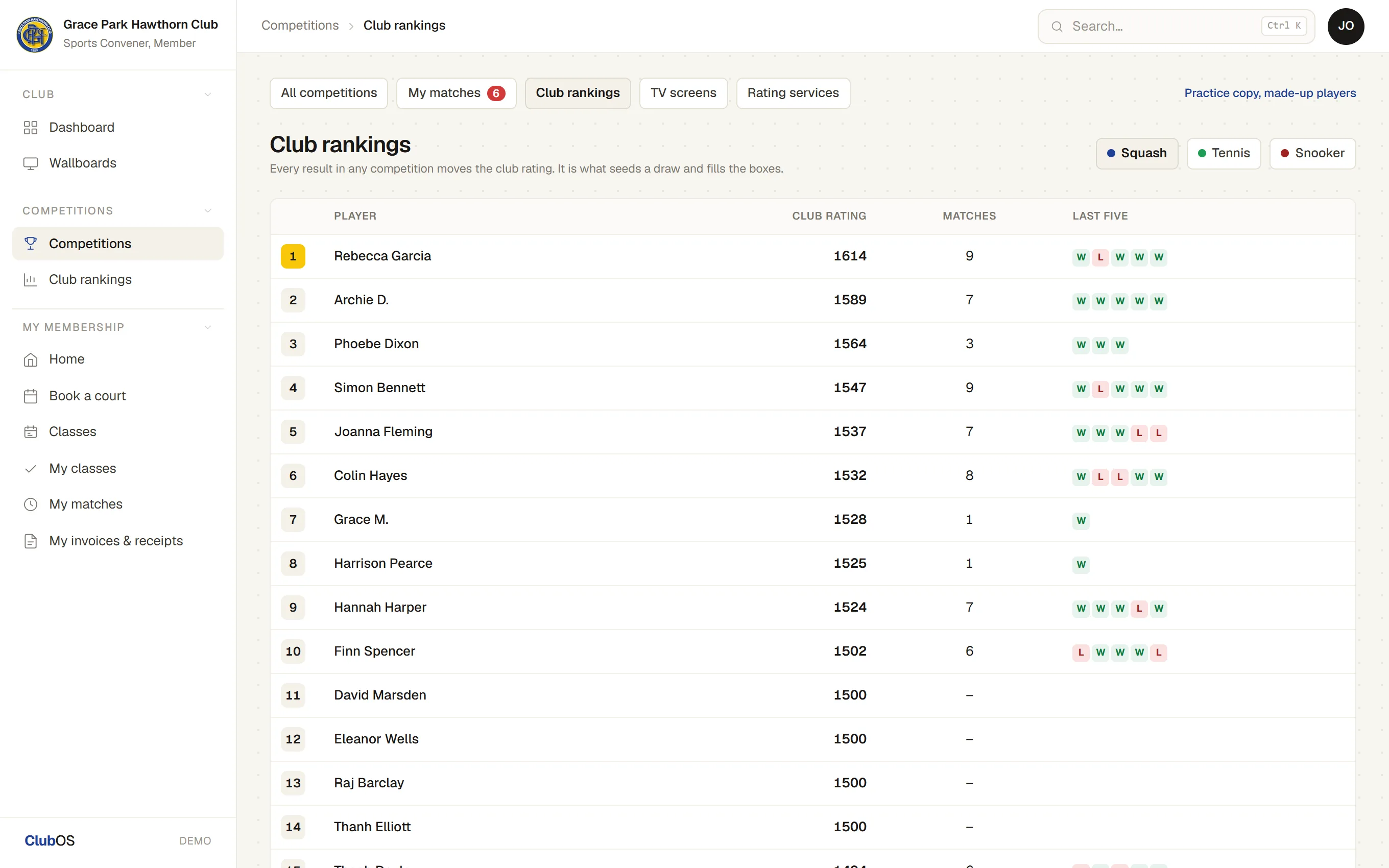Click the invoices & receipts document icon
The height and width of the screenshot is (868, 1389).
click(x=31, y=541)
